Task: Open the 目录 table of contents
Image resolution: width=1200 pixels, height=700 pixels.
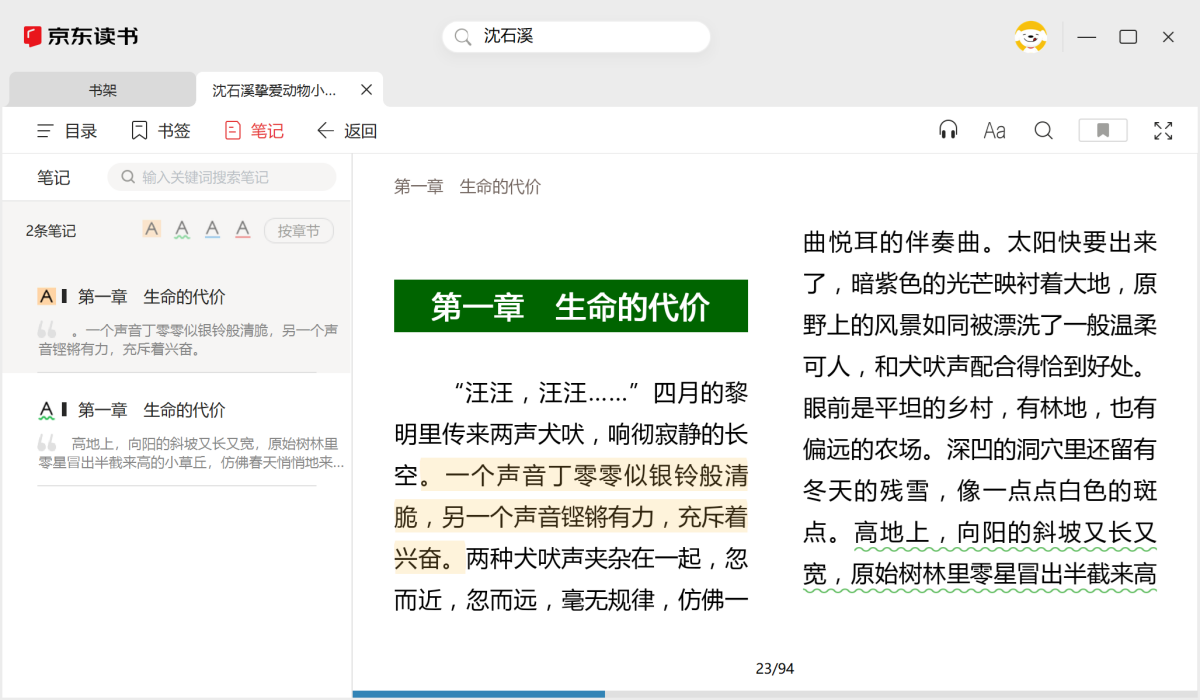Action: [67, 131]
